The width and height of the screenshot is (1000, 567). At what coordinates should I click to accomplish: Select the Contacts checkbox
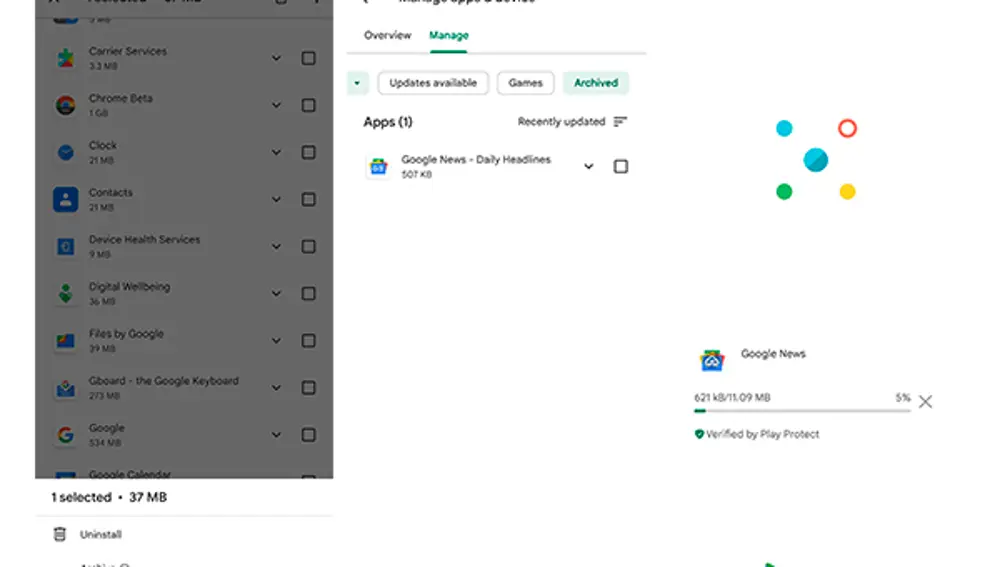[x=308, y=200]
